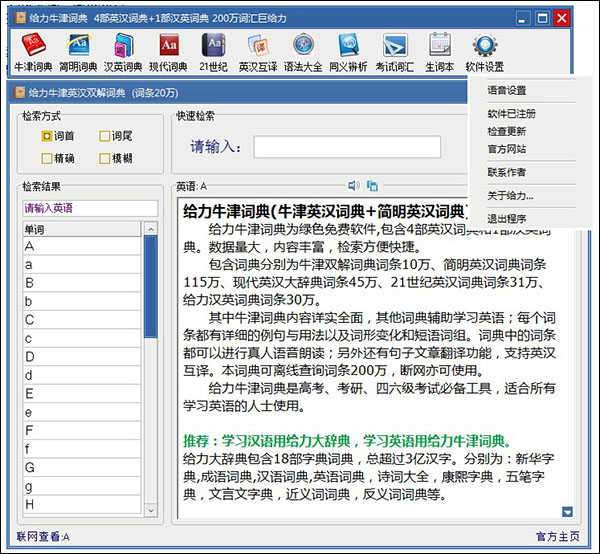
Task: Choose 官方网站 from the menu
Action: pyautogui.click(x=507, y=149)
